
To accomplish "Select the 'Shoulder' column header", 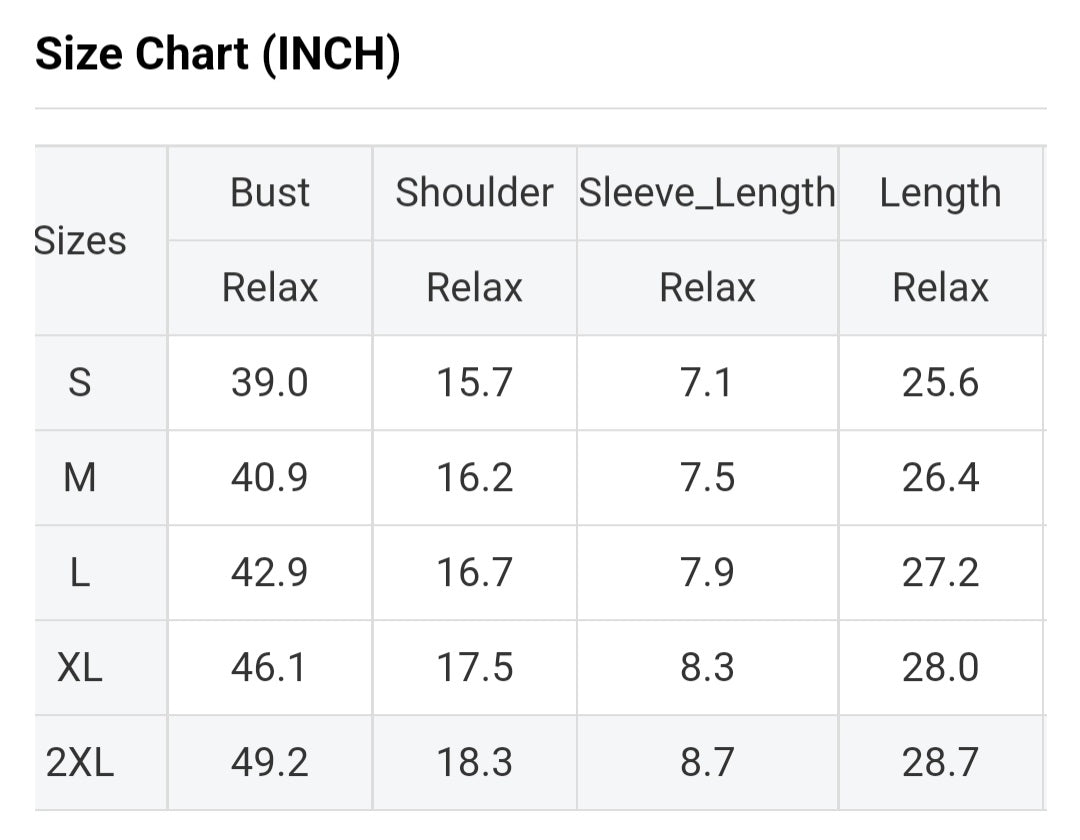I will [x=474, y=192].
